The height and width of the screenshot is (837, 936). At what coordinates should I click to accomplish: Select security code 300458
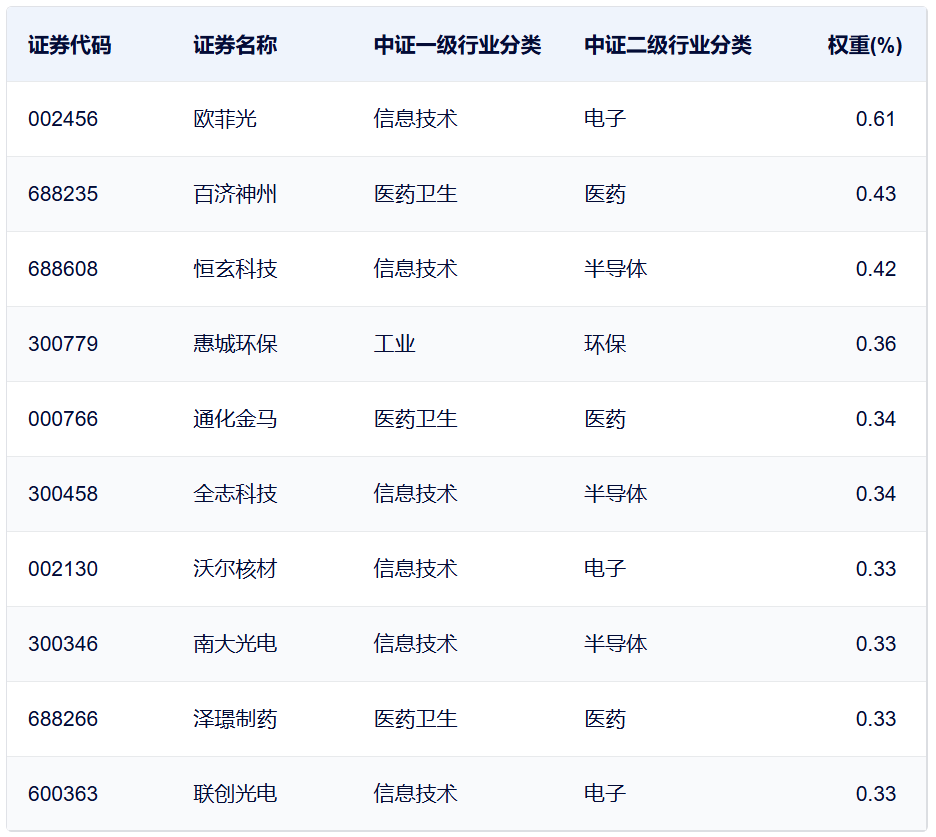pyautogui.click(x=63, y=494)
